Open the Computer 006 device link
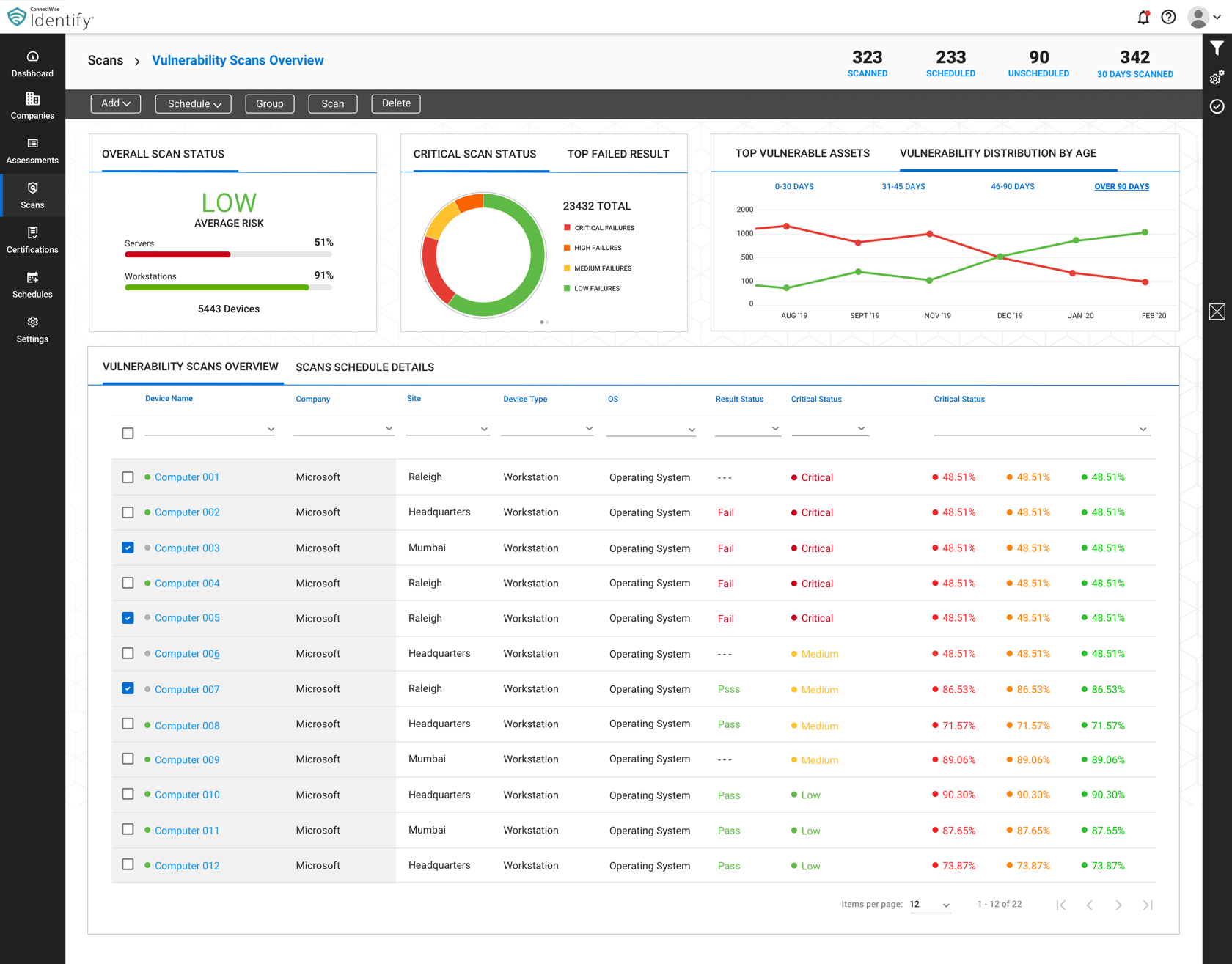Image resolution: width=1232 pixels, height=964 pixels. point(187,654)
